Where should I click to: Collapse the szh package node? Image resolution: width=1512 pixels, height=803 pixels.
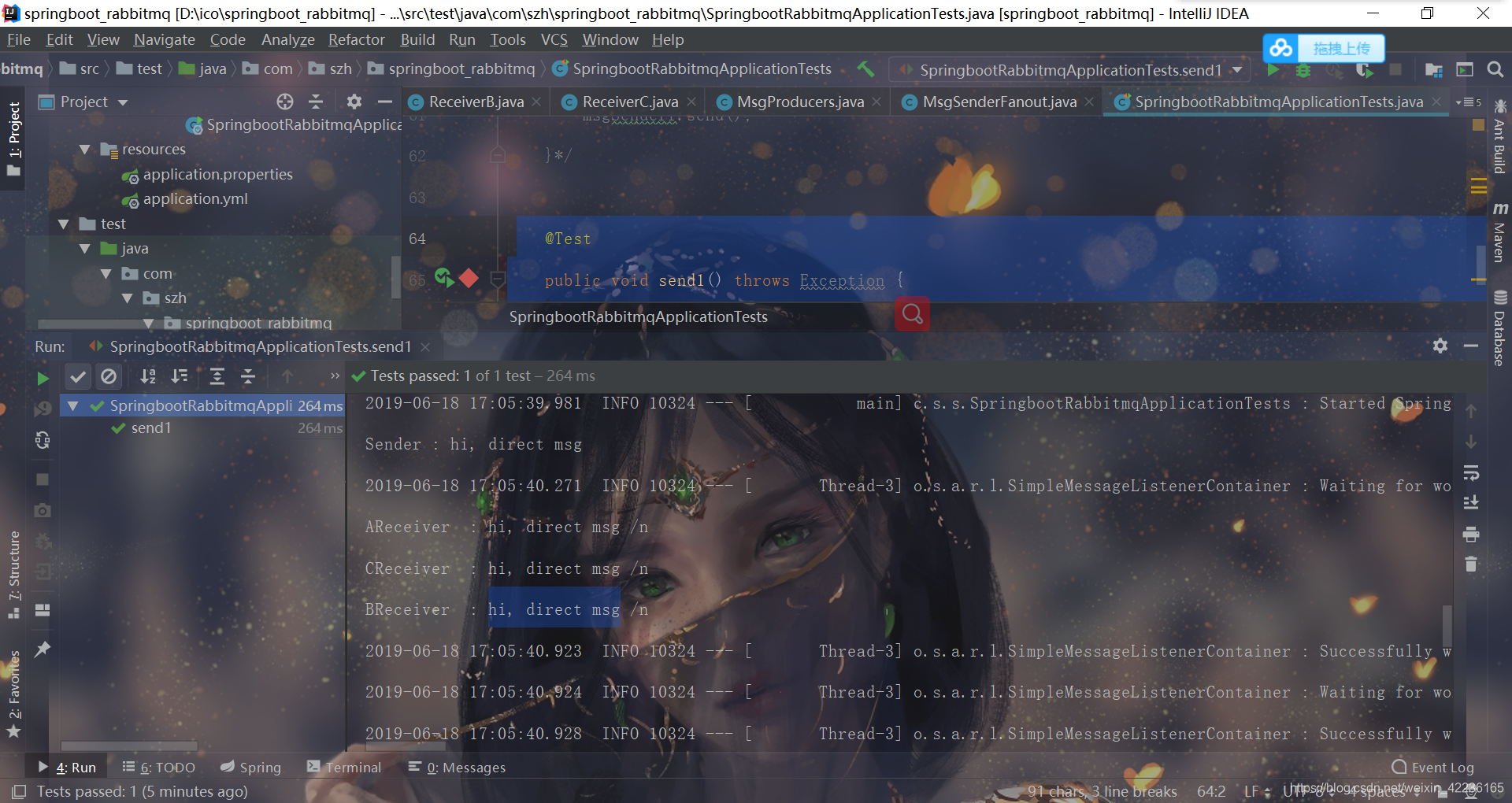tap(128, 298)
